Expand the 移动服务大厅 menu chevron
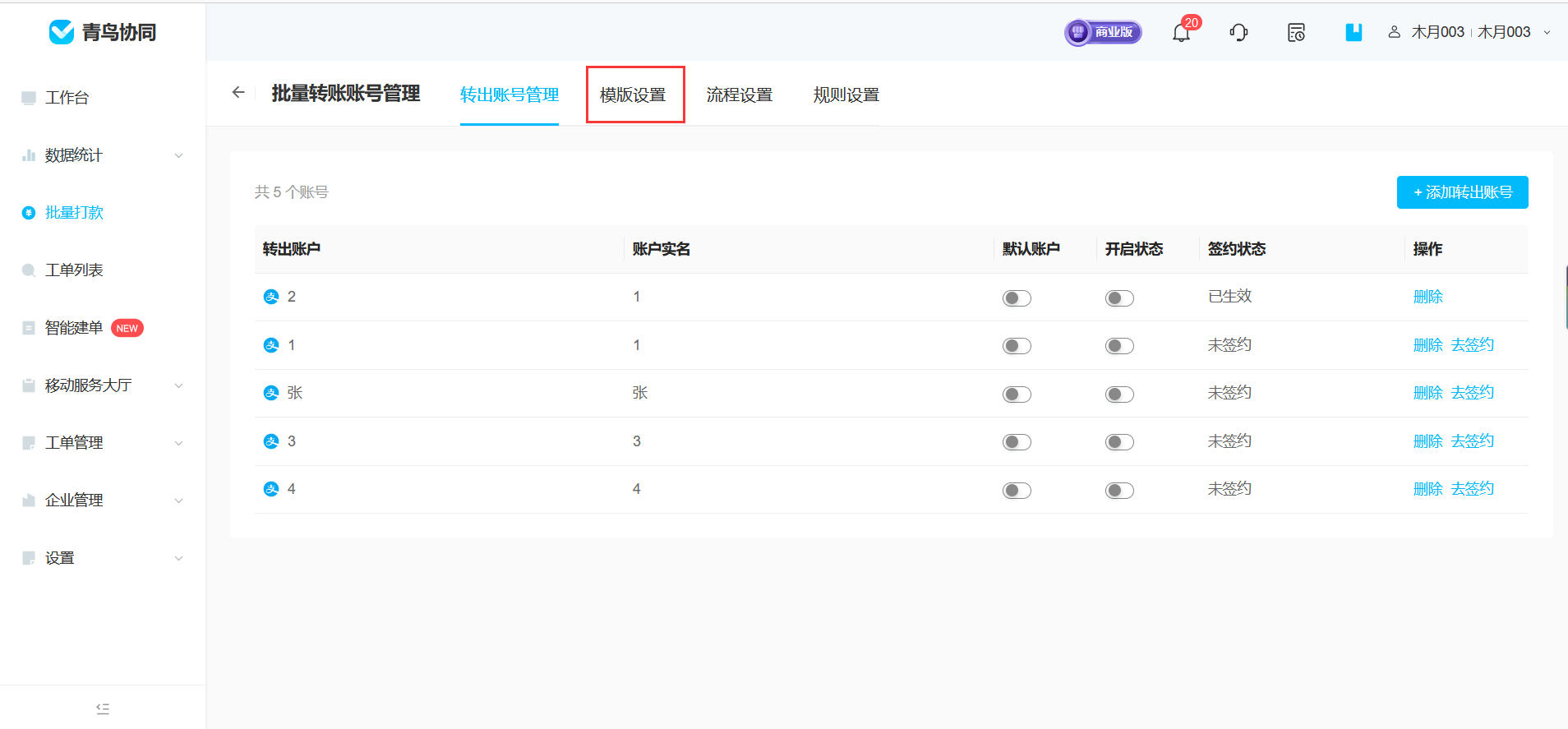This screenshot has height=729, width=1568. click(178, 385)
